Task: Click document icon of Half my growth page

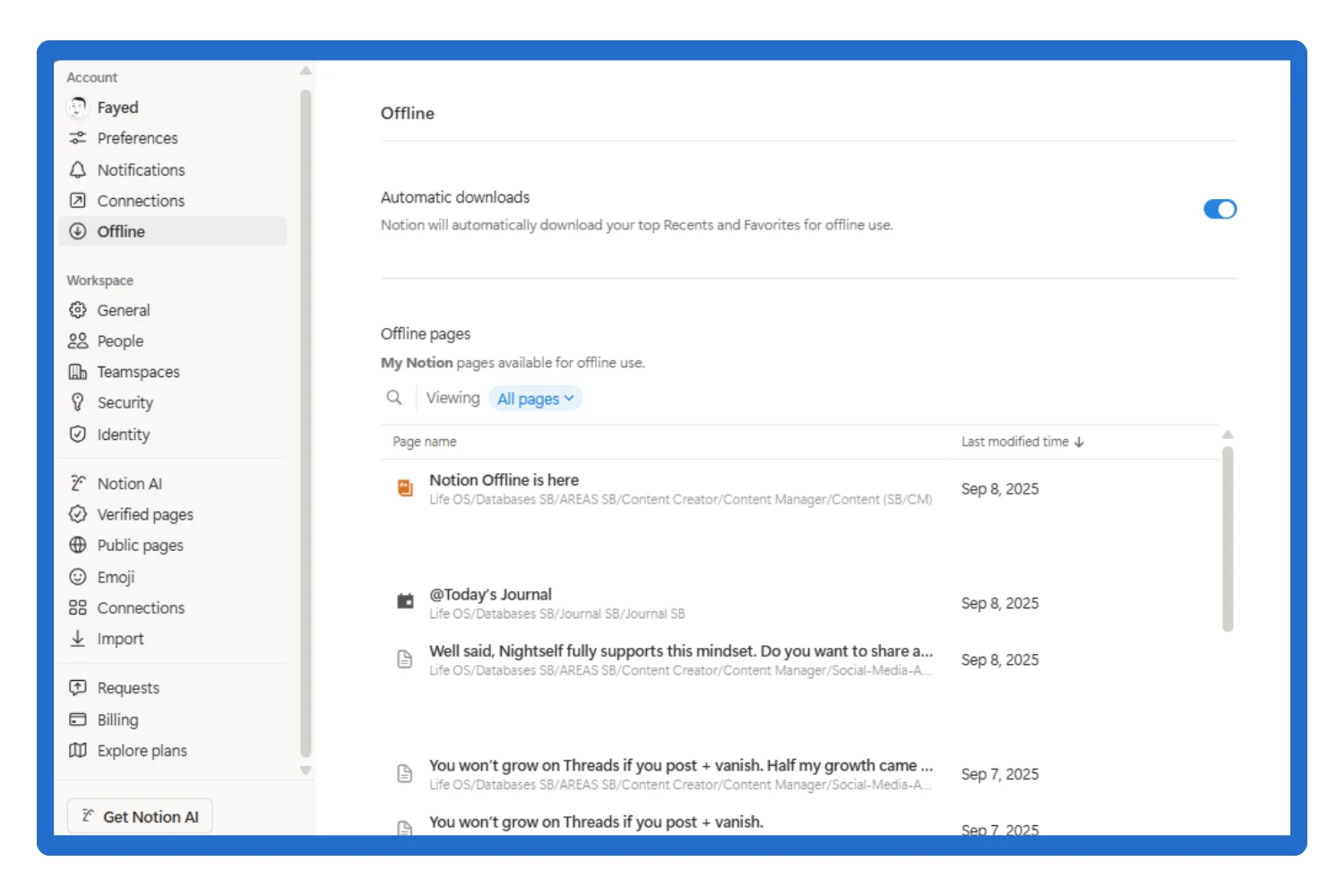Action: pos(405,773)
